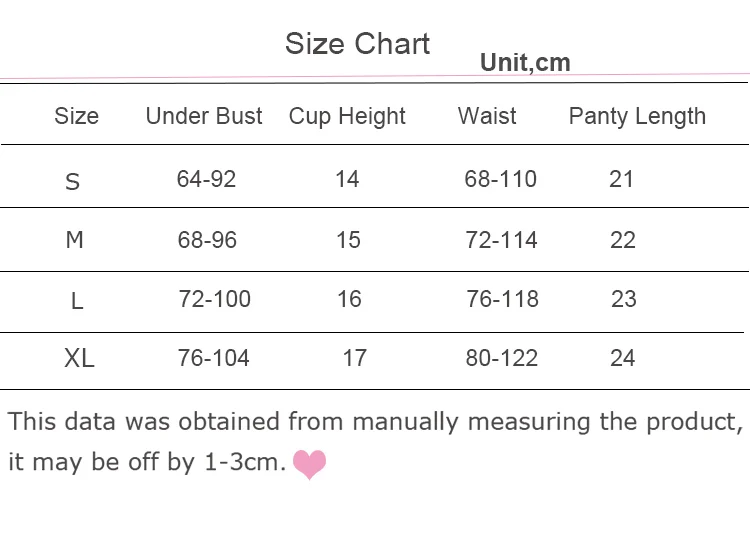750x546 pixels.
Task: Click the S size row label
Action: 72,182
